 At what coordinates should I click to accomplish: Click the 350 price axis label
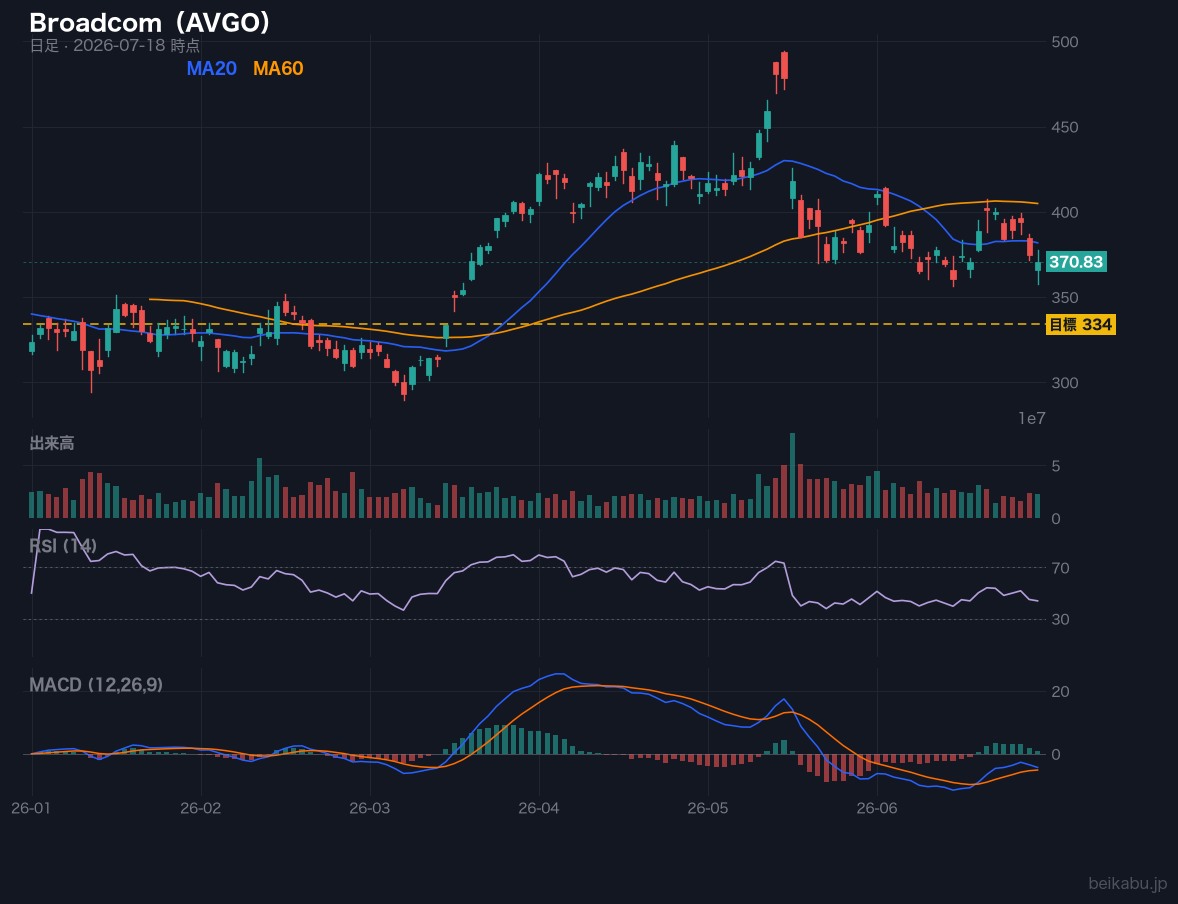(1065, 298)
